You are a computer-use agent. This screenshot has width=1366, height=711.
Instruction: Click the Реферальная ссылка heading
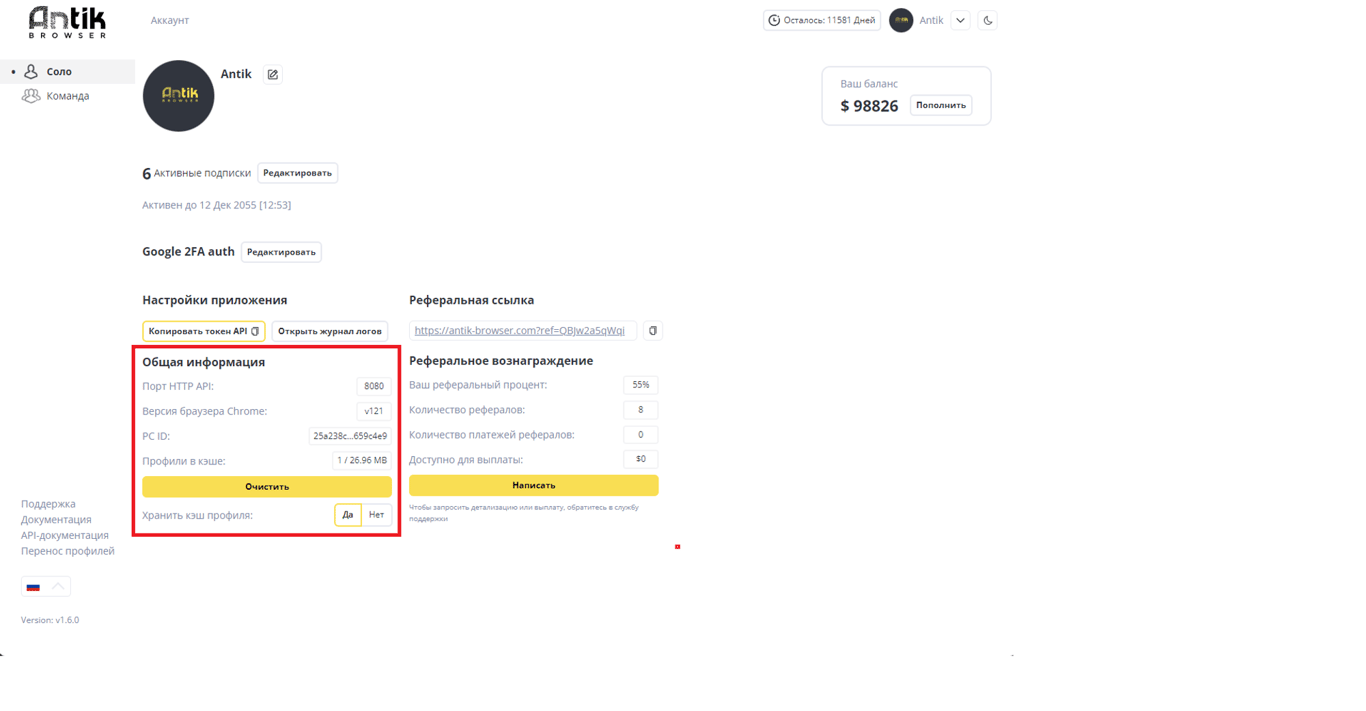(472, 300)
